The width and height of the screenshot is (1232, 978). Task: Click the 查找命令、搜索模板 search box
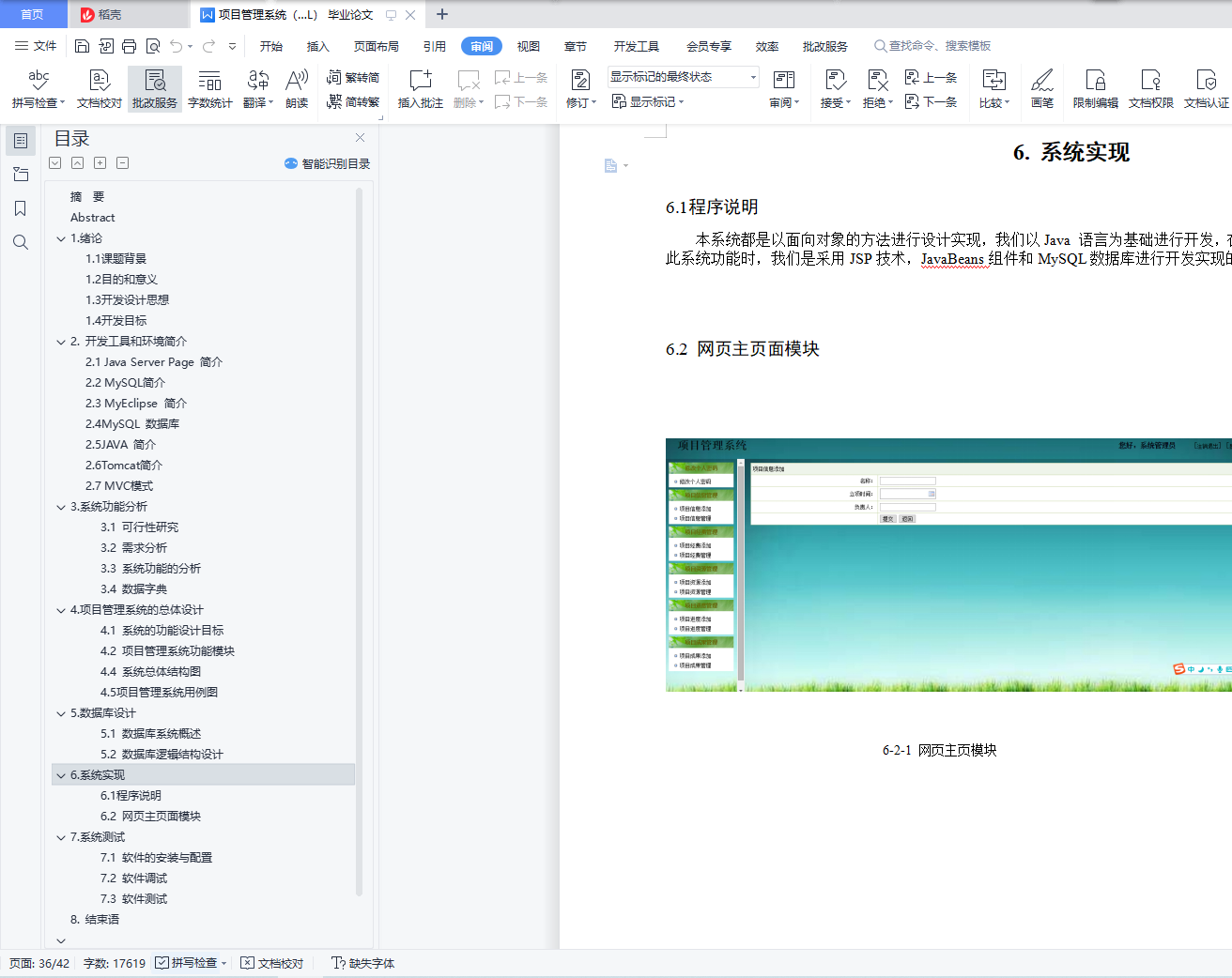[932, 46]
